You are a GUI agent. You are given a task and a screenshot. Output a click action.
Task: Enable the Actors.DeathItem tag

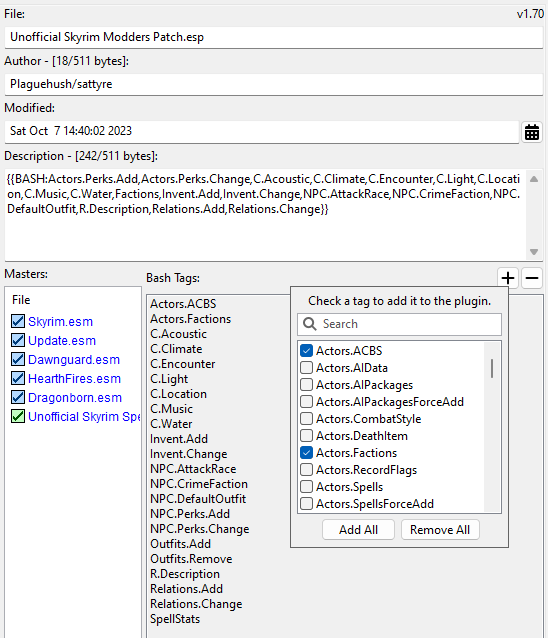(306, 436)
